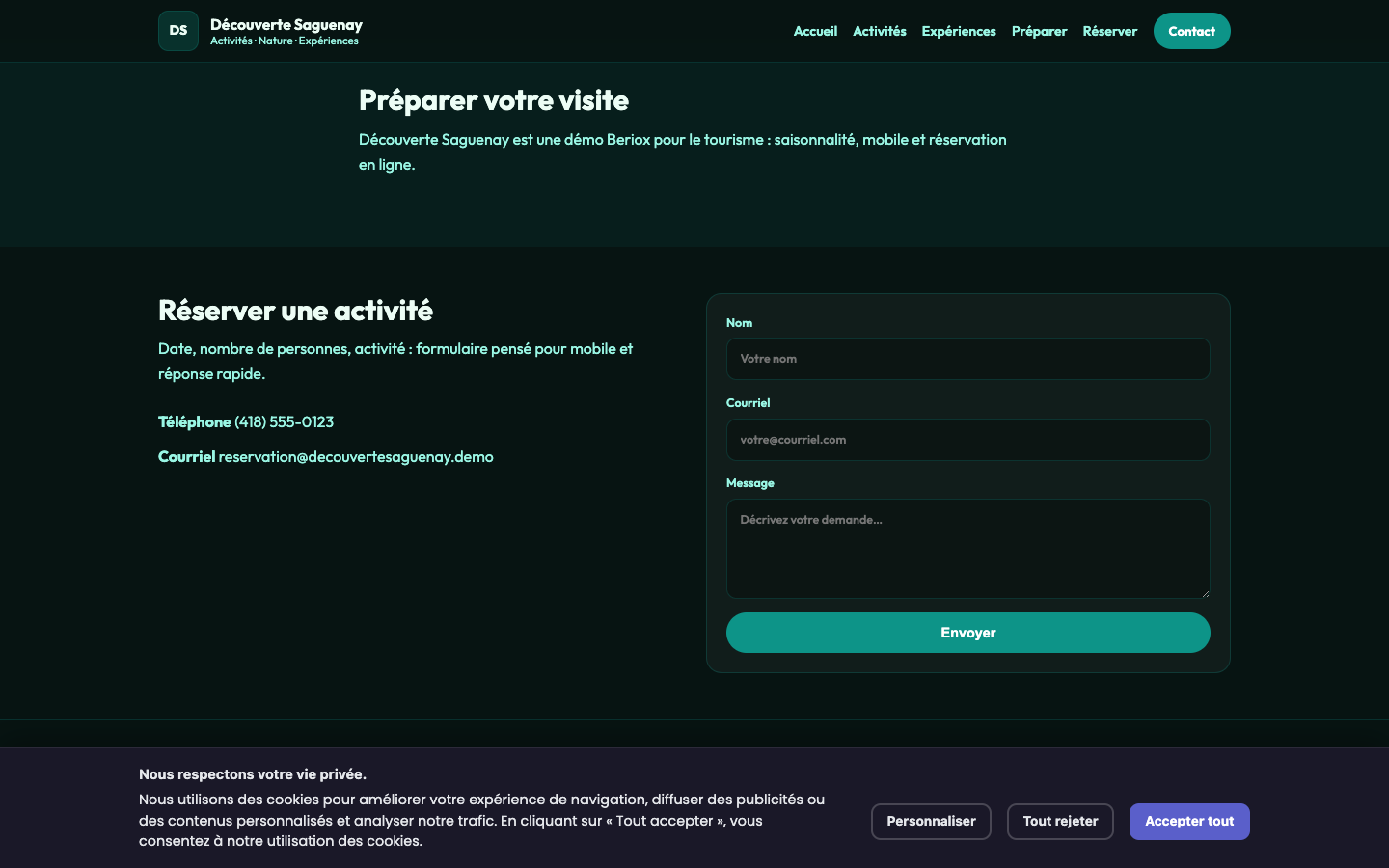Click the Nom field label
This screenshot has width=1389, height=868.
pos(740,323)
